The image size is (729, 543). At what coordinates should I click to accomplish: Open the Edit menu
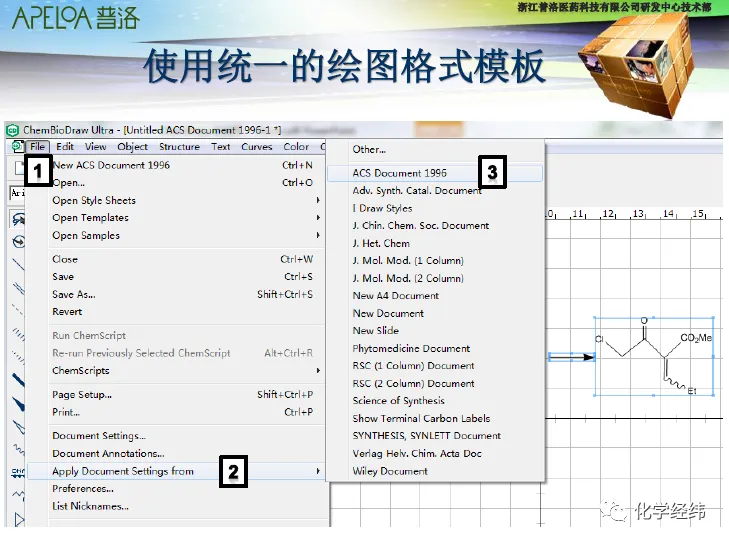pyautogui.click(x=65, y=147)
